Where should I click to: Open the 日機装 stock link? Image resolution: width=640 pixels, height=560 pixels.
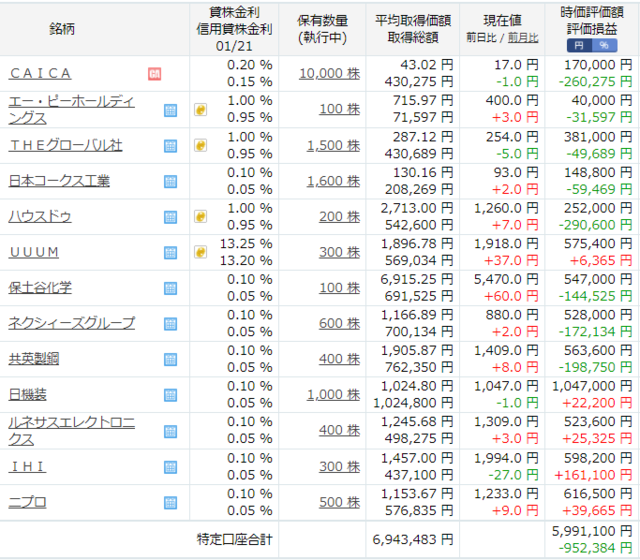pos(27,394)
